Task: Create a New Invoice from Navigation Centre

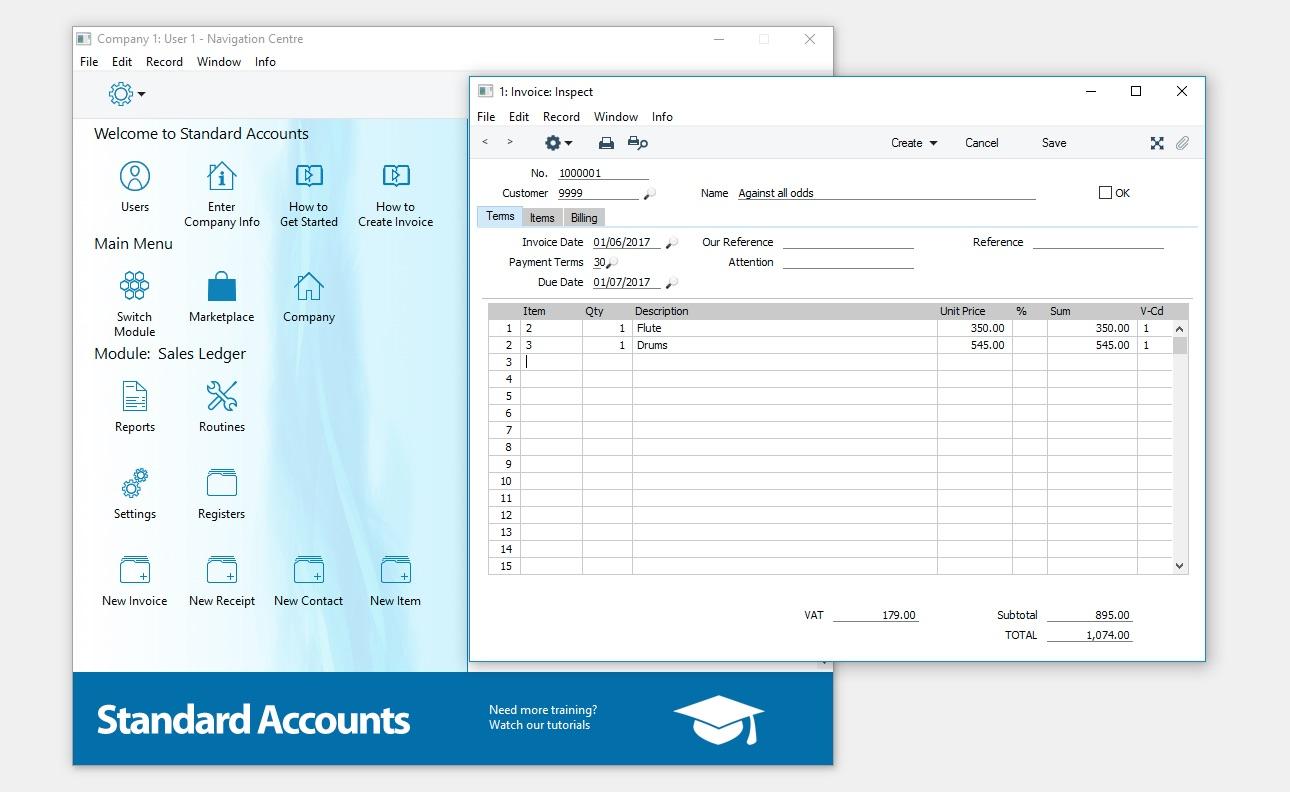Action: (135, 571)
